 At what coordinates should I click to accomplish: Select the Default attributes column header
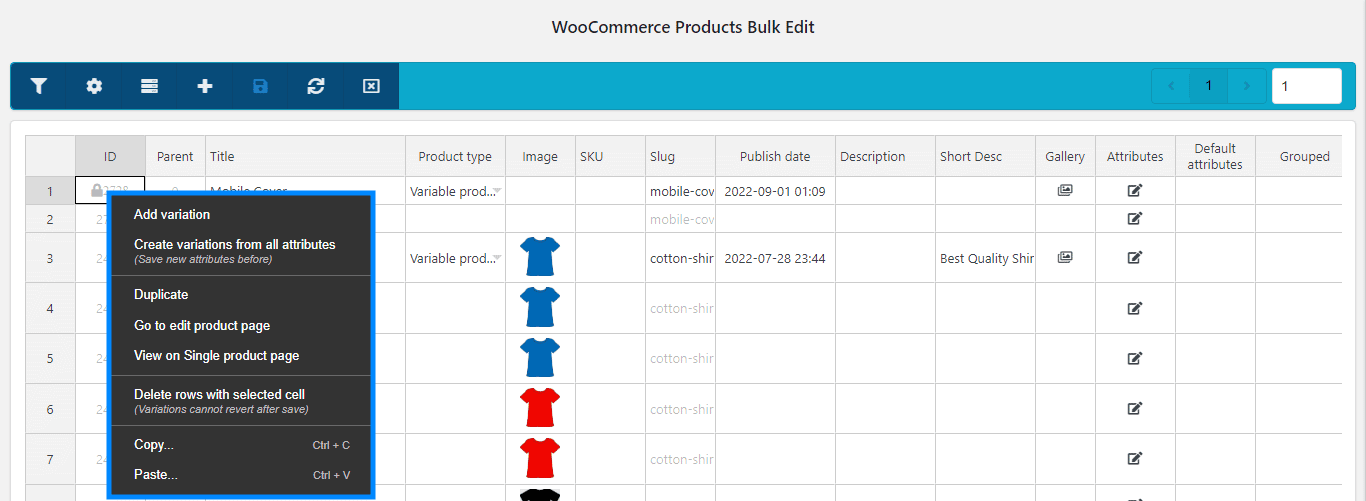1215,156
